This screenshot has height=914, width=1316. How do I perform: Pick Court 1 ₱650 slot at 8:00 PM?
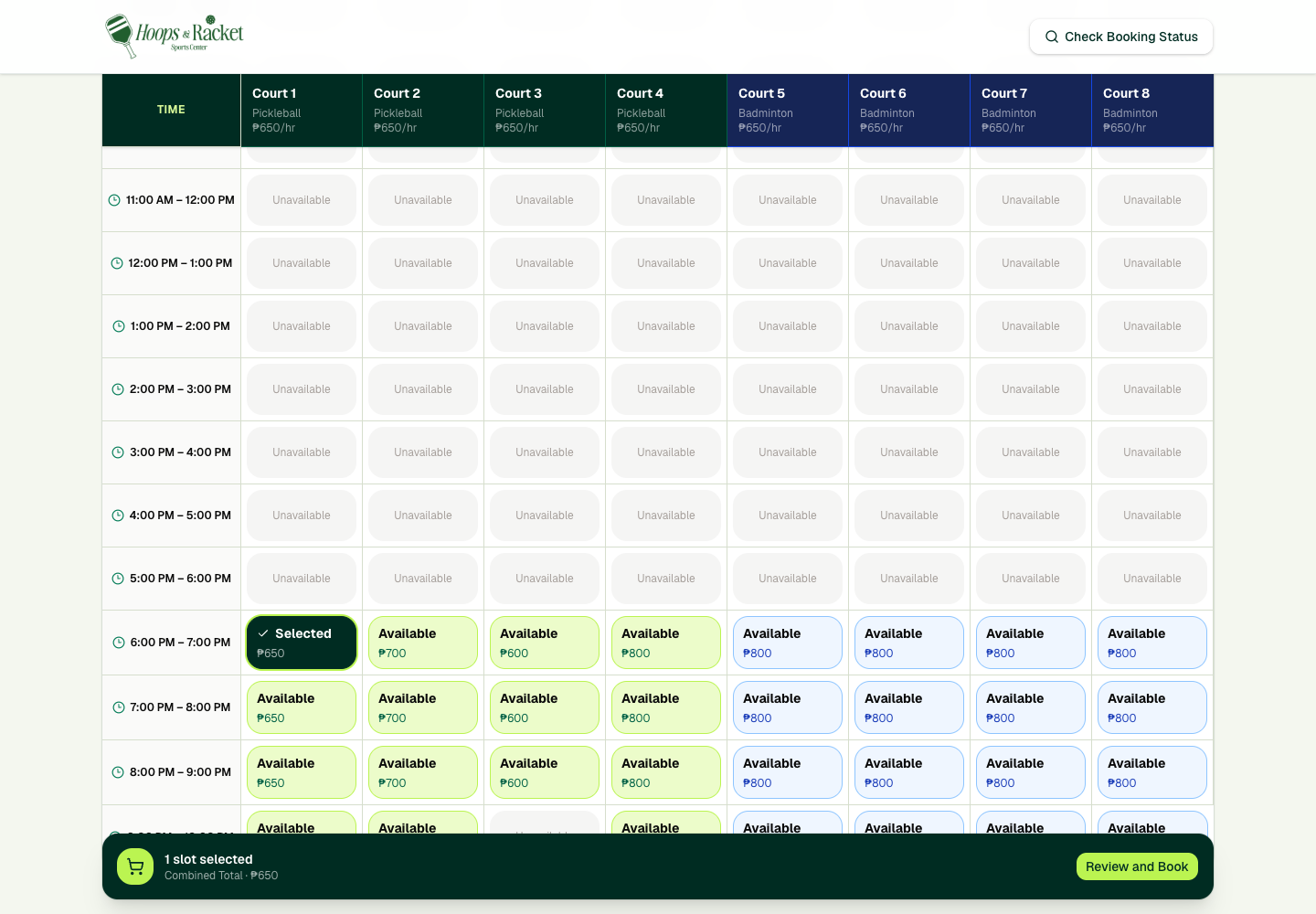302,772
